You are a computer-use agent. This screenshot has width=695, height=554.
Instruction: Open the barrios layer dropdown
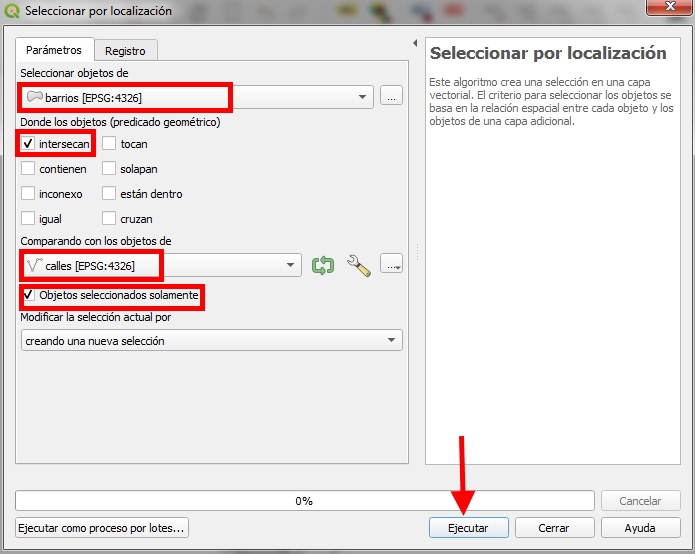tap(197, 97)
